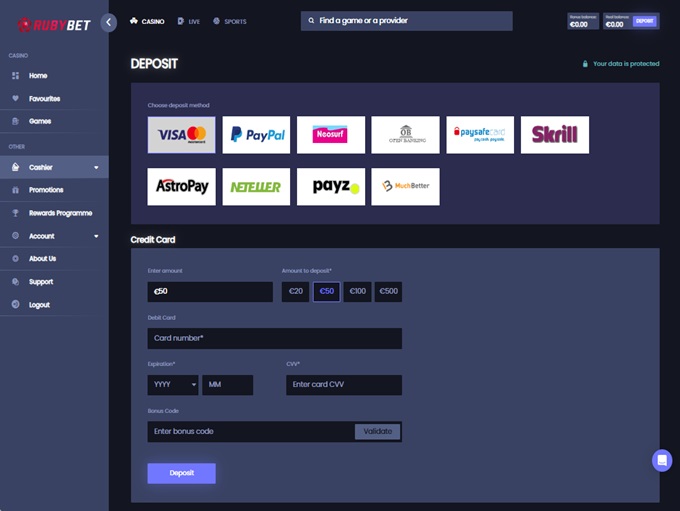Select the €100 deposit amount
Image resolution: width=680 pixels, height=511 pixels.
(357, 292)
